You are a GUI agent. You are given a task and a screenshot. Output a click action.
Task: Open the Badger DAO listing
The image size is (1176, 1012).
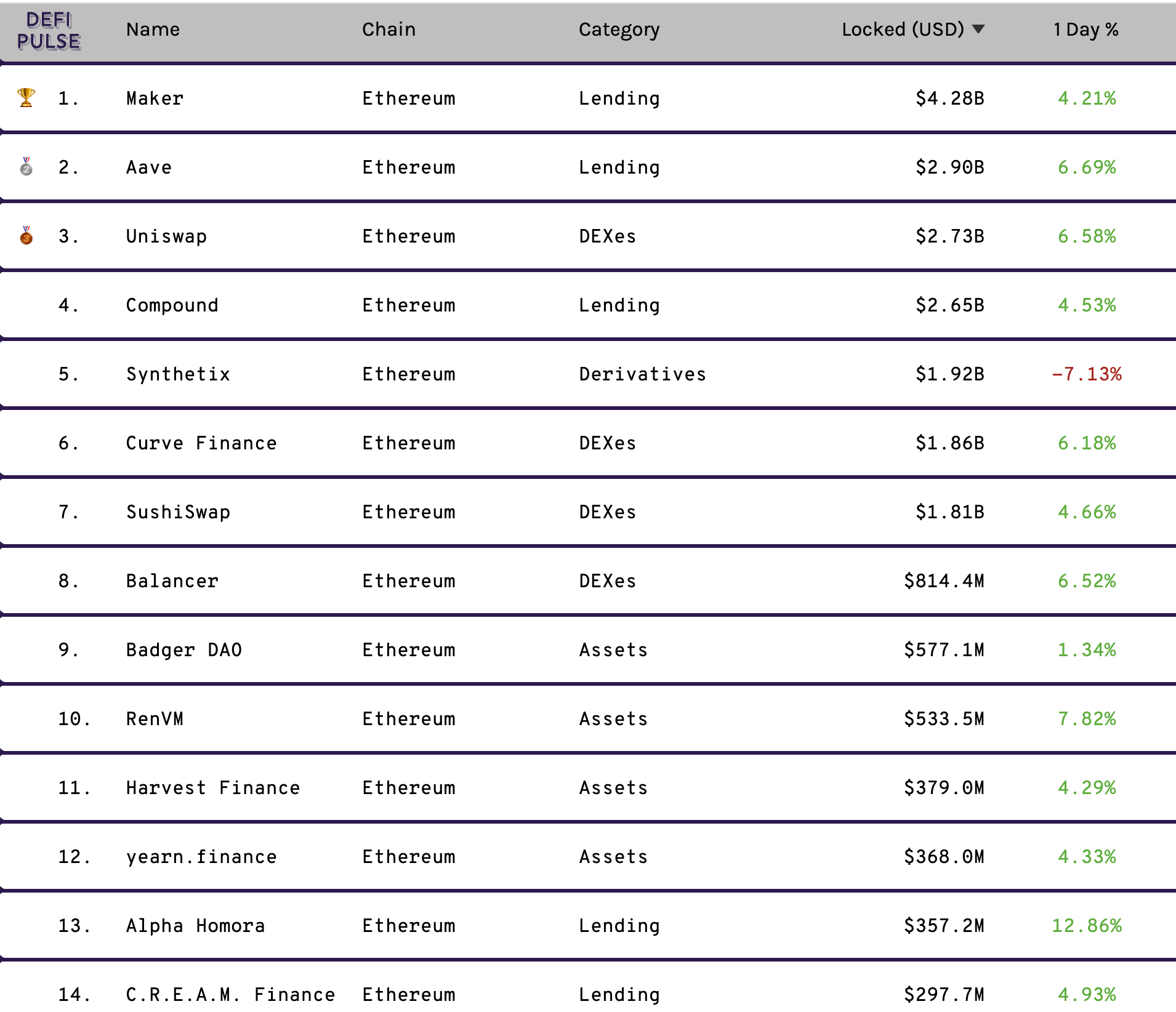pos(183,650)
